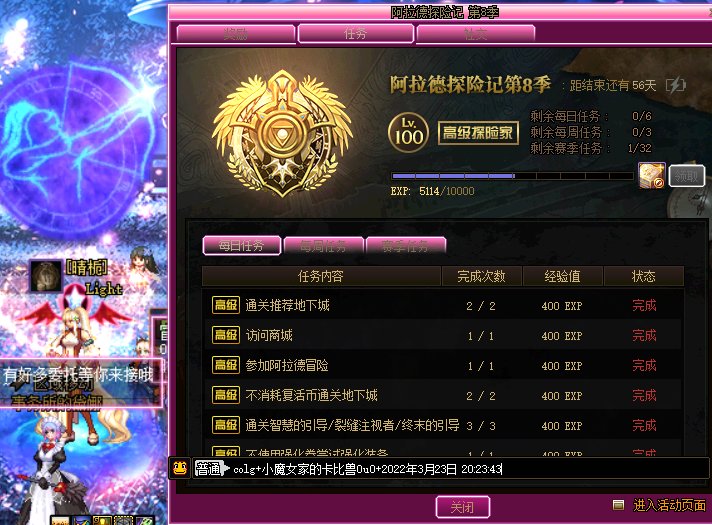Click the golden season emblem badge

282,134
